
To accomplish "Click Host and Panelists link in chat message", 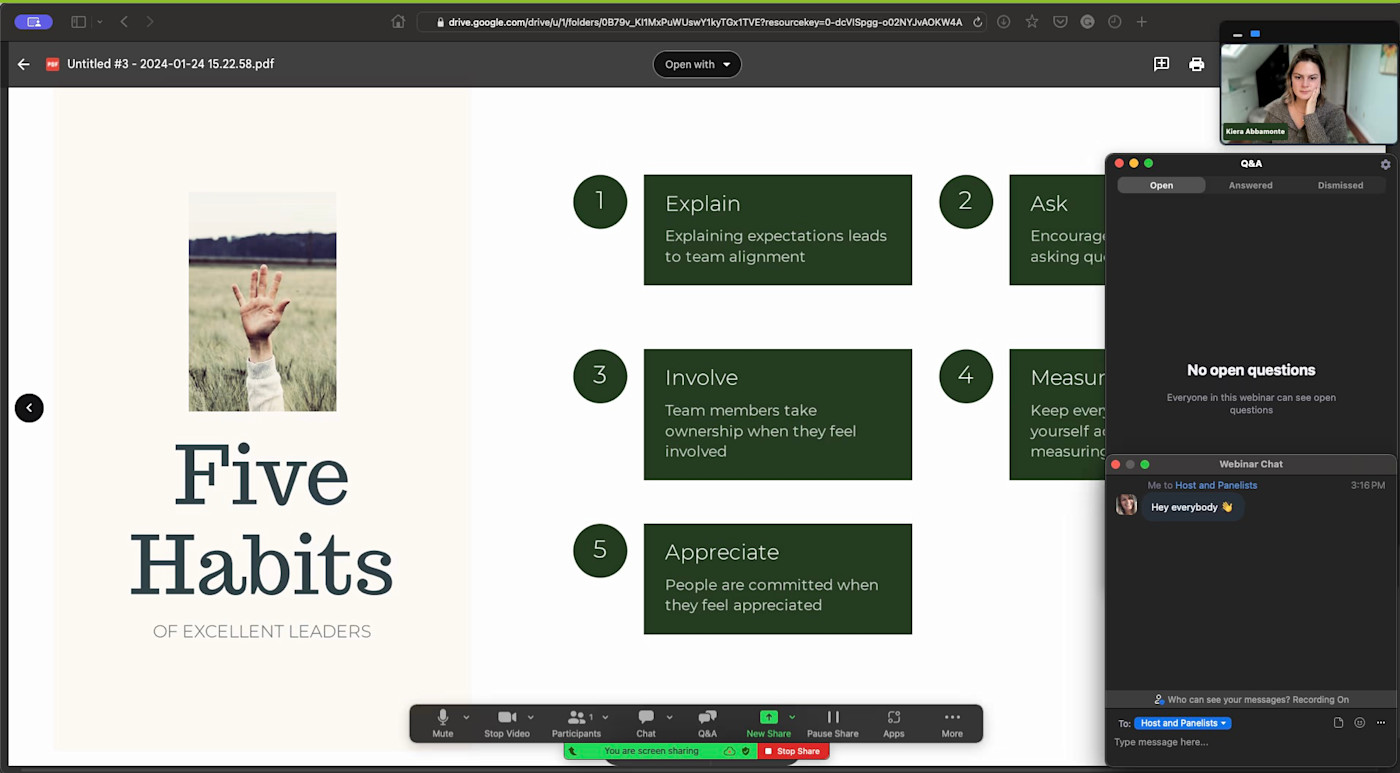I will (1216, 485).
